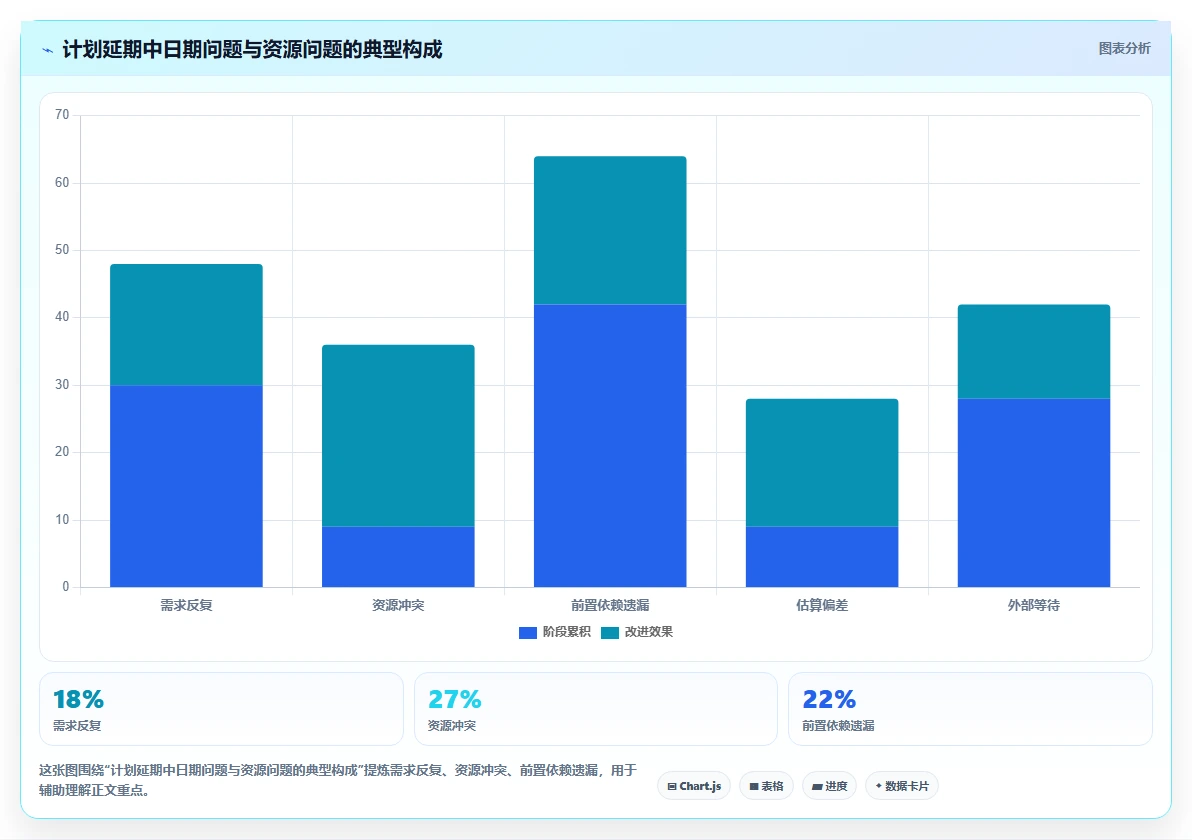Screen dimensions: 1192x840
Task: Click the blue 阶段累积 segment of 估算偏差 bar
Action: click(x=822, y=557)
